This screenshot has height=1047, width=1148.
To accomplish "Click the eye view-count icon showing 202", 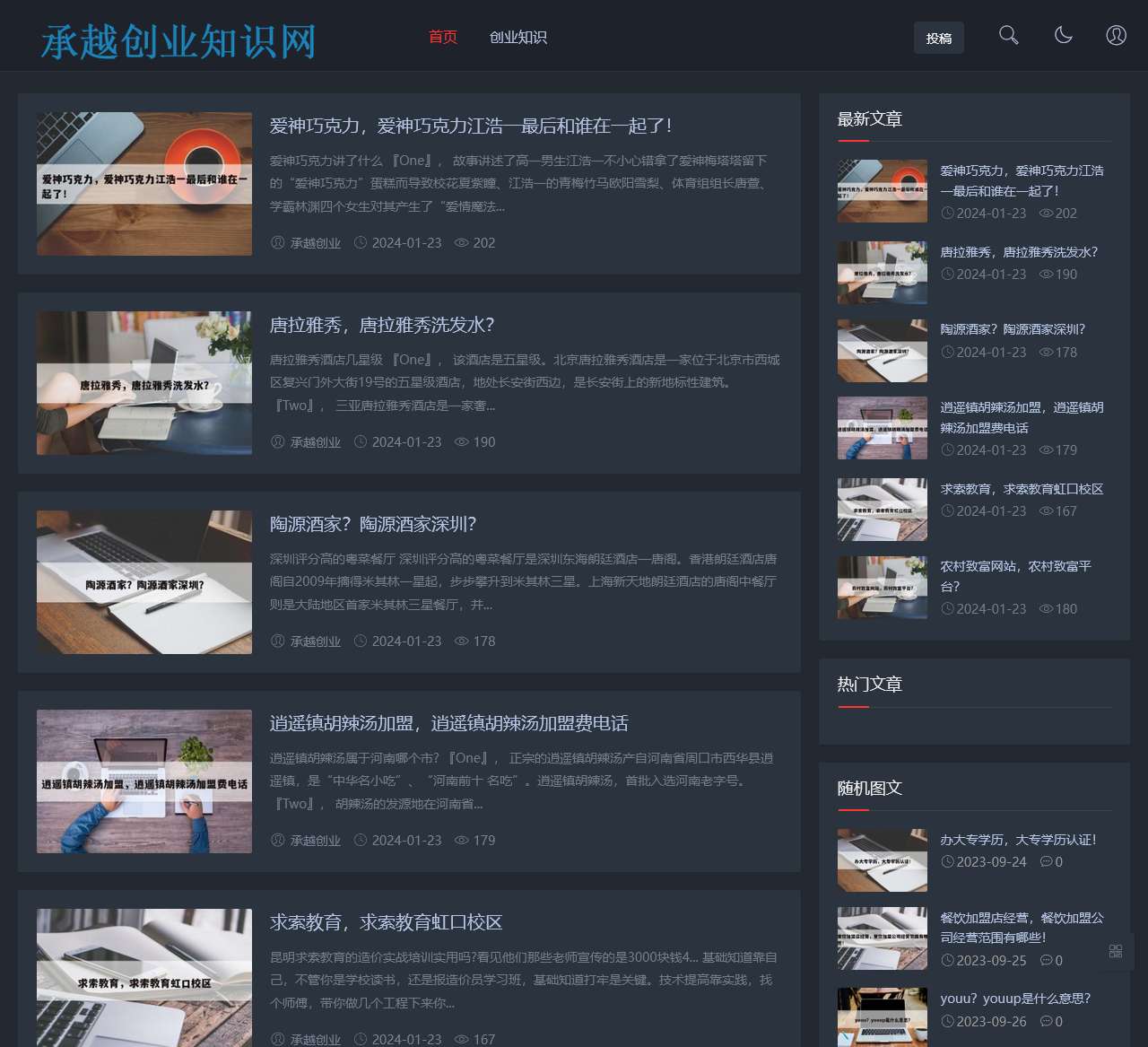I will 461,243.
